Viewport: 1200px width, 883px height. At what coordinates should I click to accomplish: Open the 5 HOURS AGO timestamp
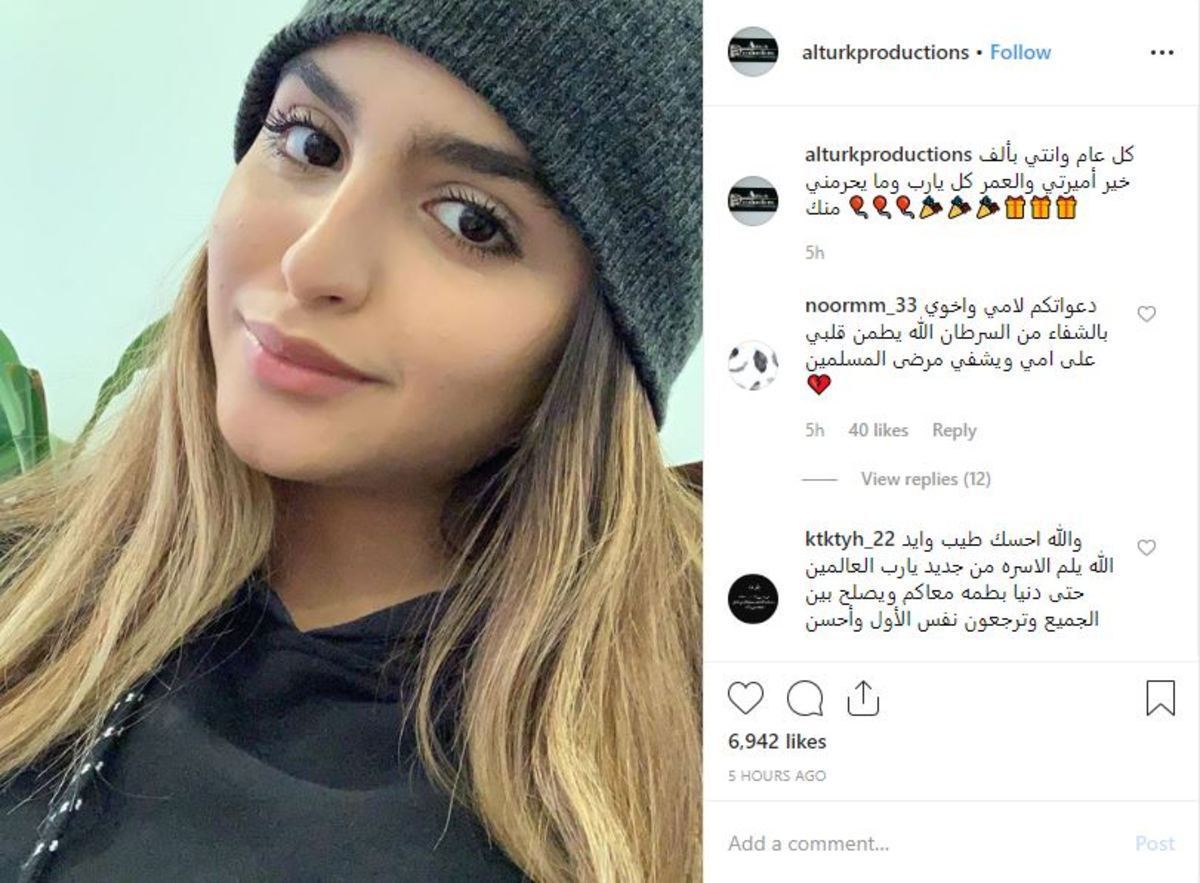click(777, 776)
